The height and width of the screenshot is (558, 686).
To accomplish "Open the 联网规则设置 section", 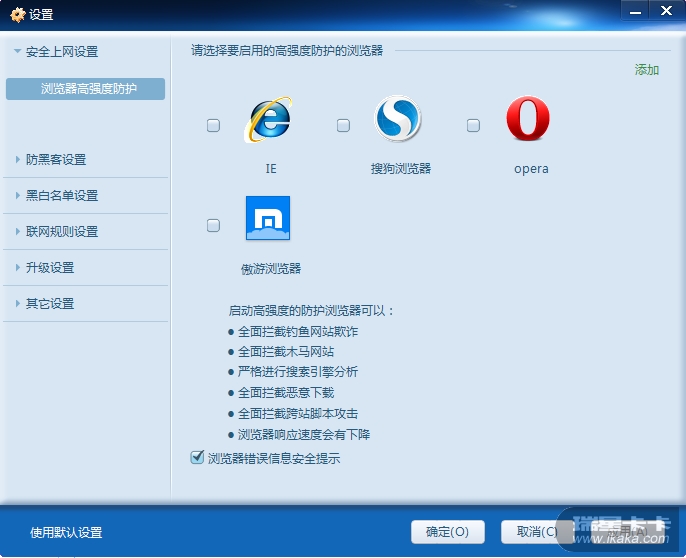I will point(62,232).
